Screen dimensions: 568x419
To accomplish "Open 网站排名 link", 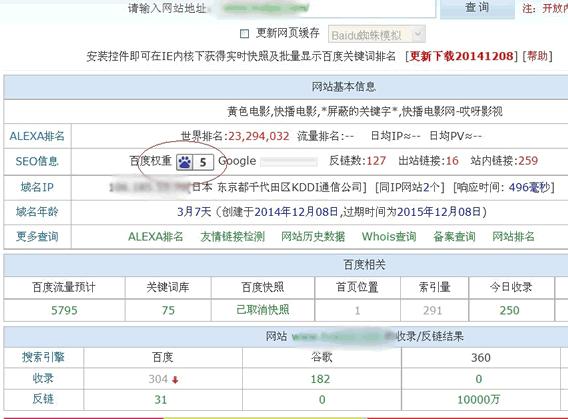I will 513,236.
